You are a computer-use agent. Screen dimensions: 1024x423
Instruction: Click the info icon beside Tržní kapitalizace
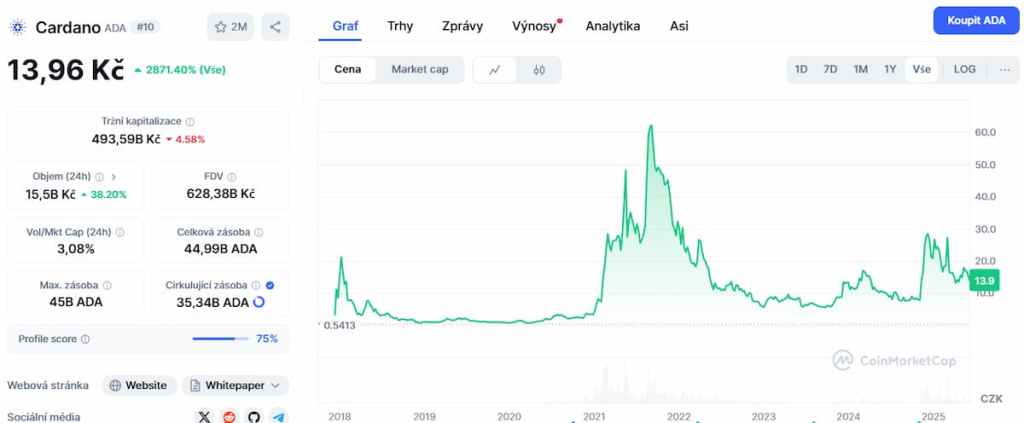(190, 121)
